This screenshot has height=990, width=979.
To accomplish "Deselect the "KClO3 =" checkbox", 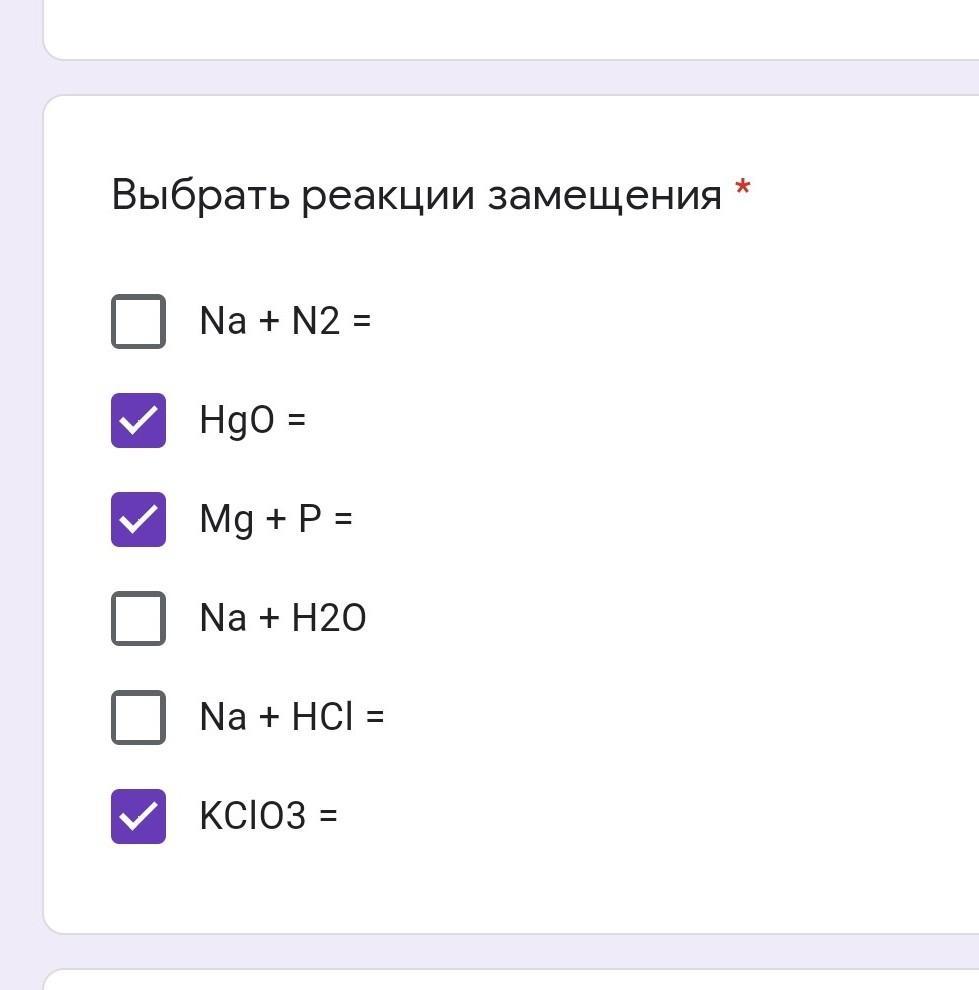I will (138, 816).
